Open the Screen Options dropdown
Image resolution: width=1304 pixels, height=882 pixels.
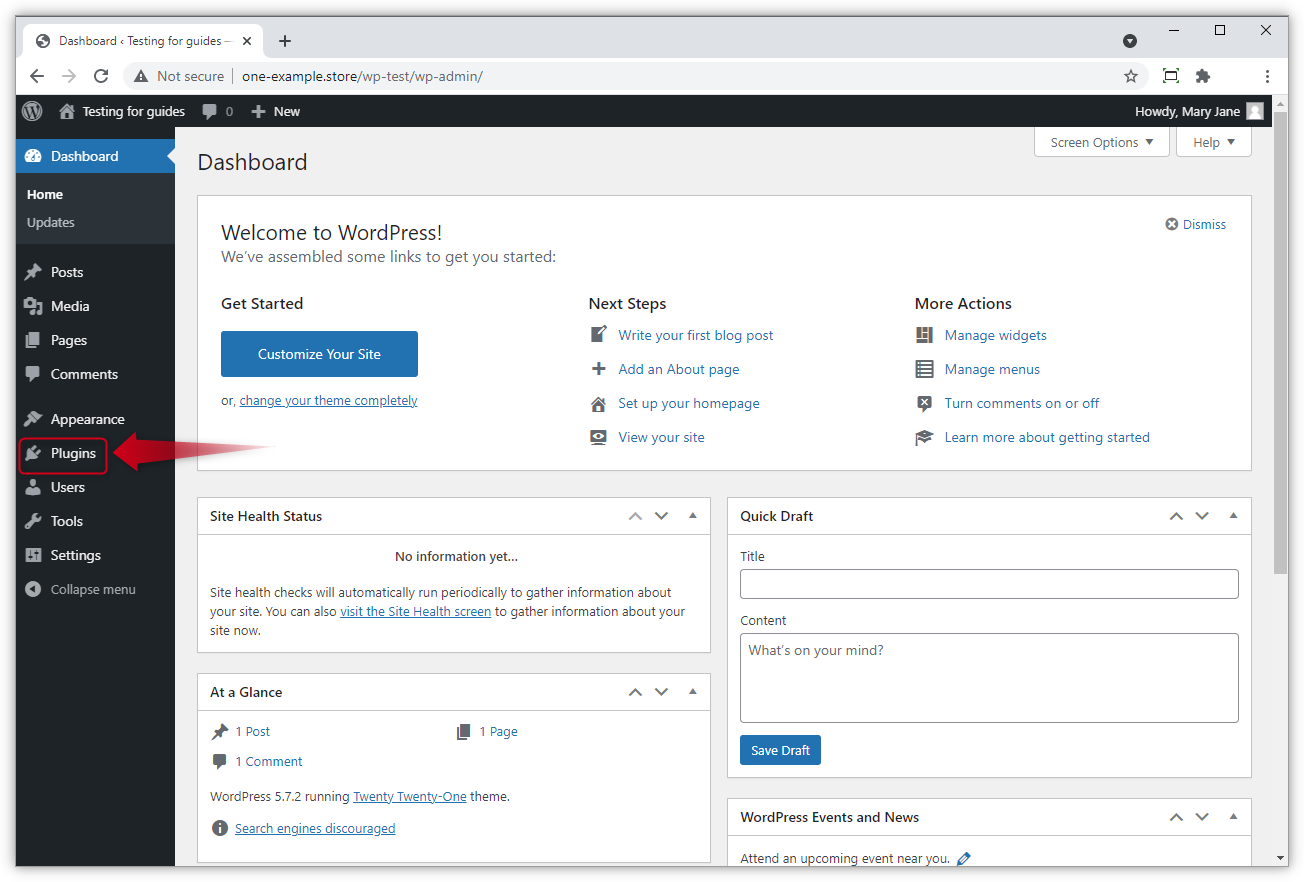pyautogui.click(x=1100, y=142)
